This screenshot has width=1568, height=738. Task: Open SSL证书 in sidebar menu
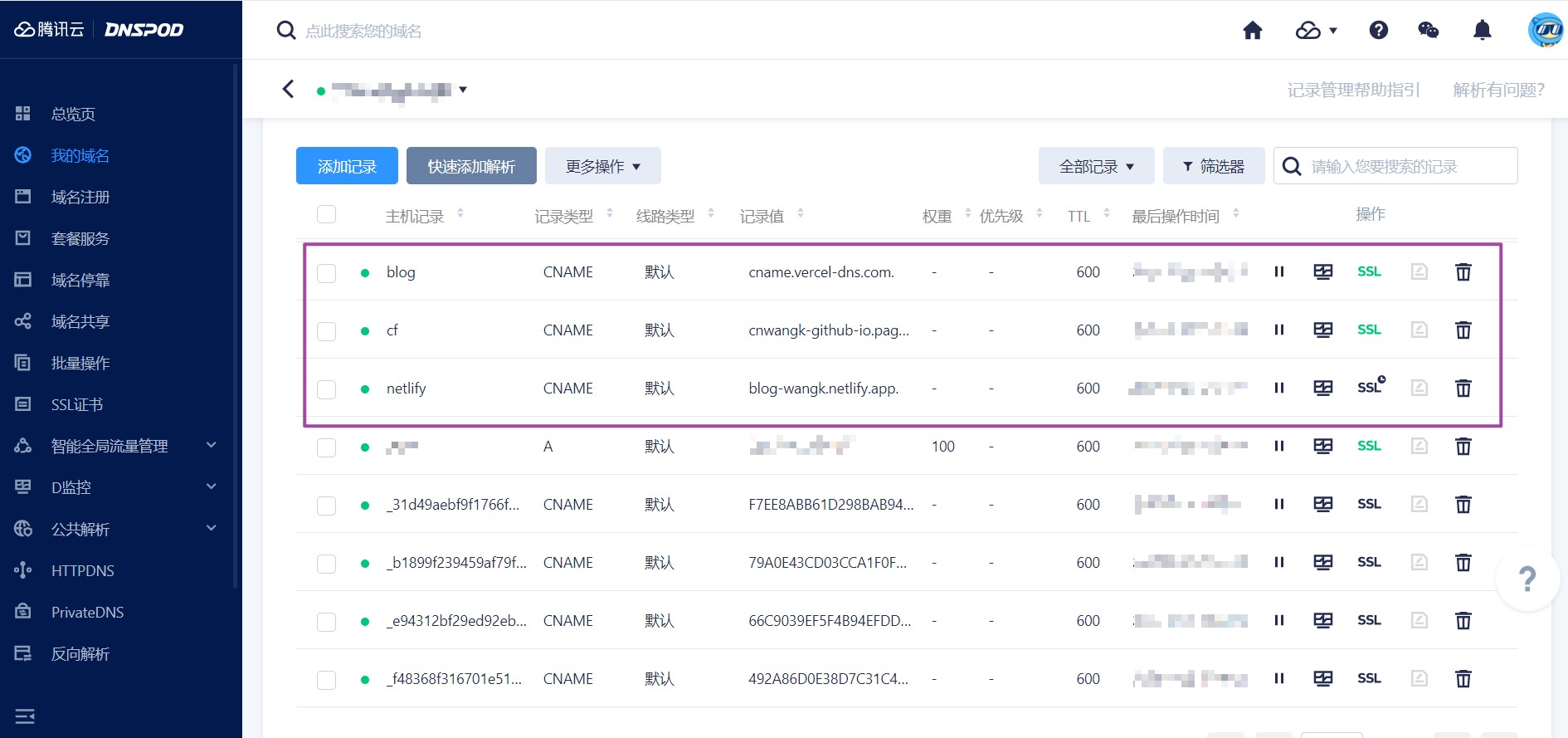tap(77, 404)
